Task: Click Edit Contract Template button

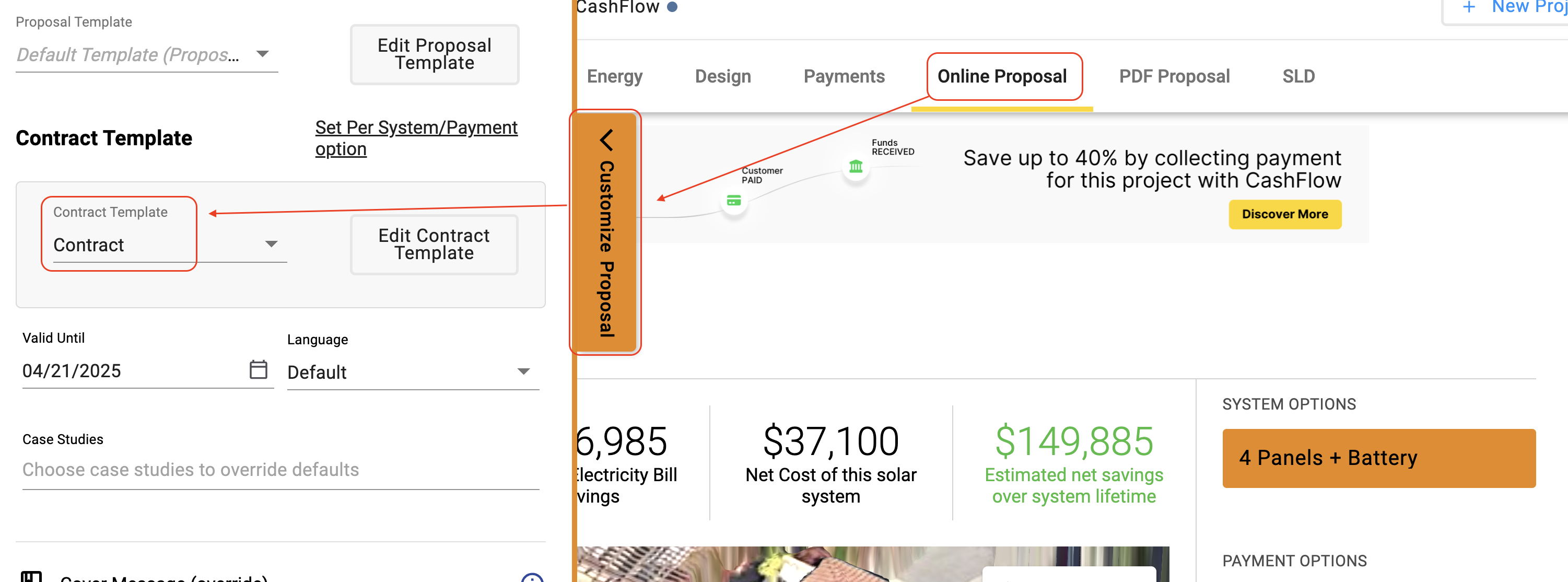Action: tap(434, 244)
